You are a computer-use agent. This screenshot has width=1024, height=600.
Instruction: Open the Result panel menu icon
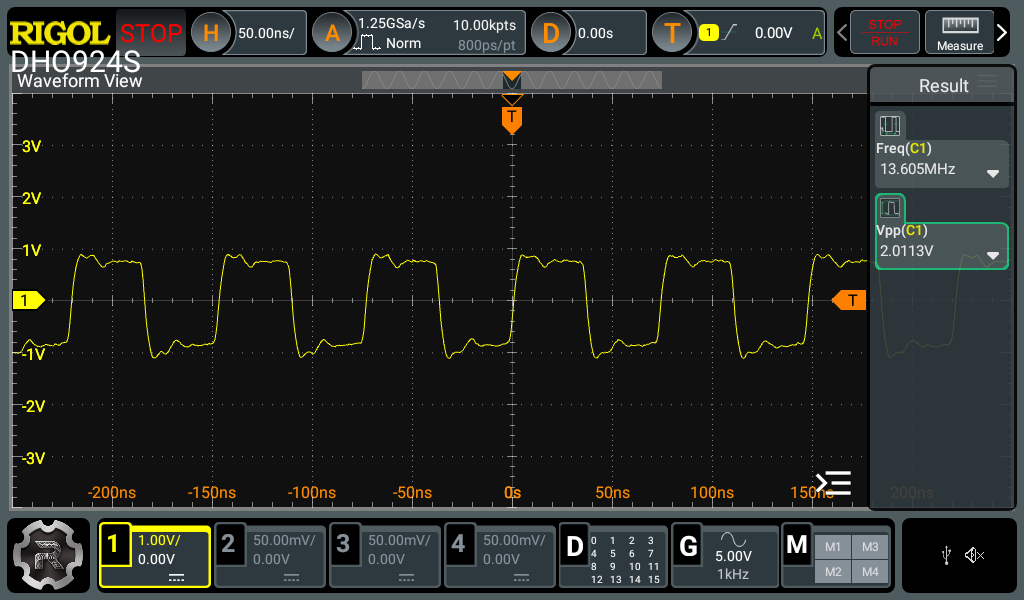coord(987,81)
